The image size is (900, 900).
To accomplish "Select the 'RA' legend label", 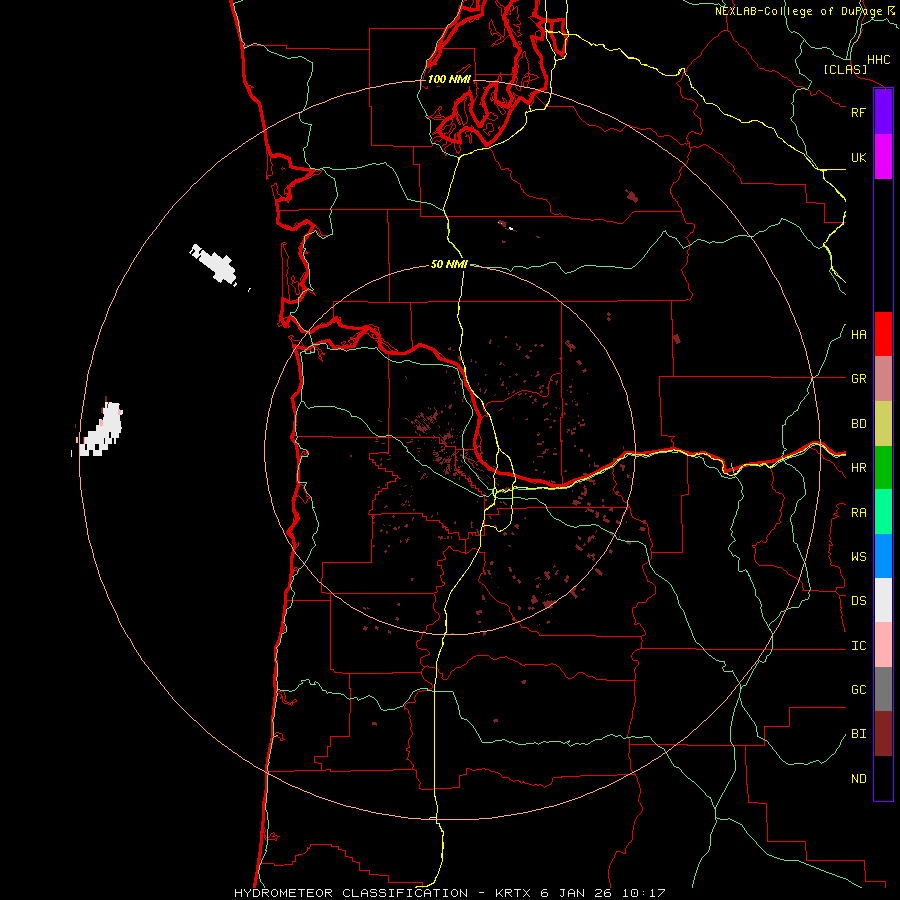I will pyautogui.click(x=858, y=513).
